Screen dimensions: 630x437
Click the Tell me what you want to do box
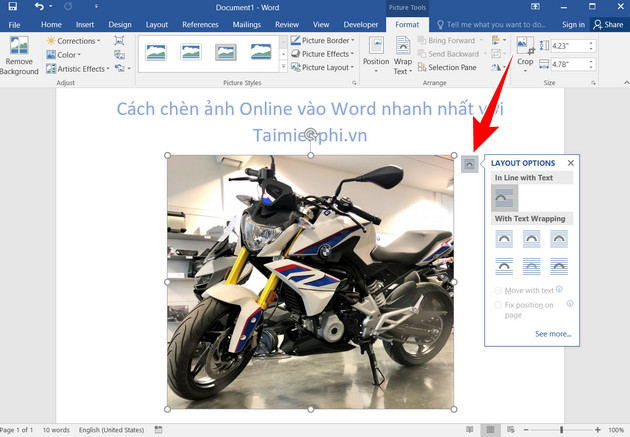pyautogui.click(x=492, y=25)
